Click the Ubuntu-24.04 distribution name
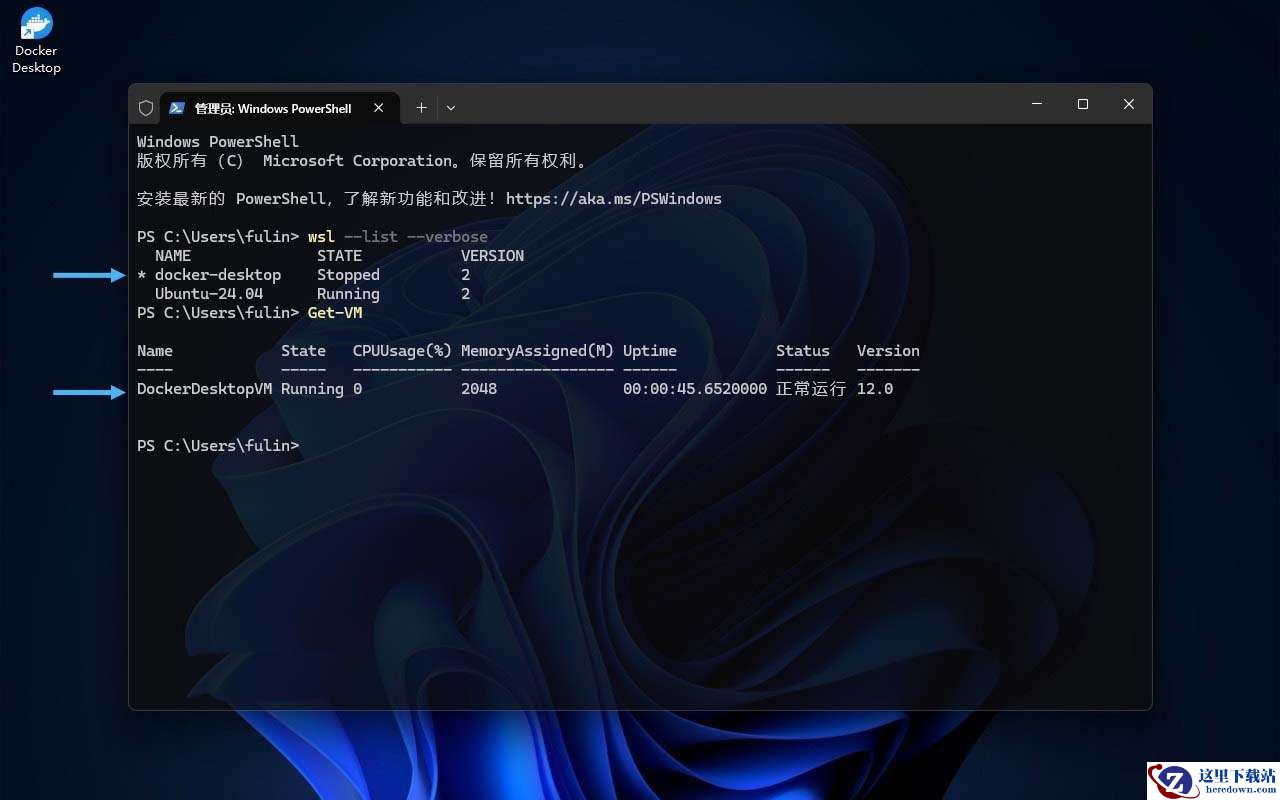Screen dimensions: 1280x800 click(209, 294)
